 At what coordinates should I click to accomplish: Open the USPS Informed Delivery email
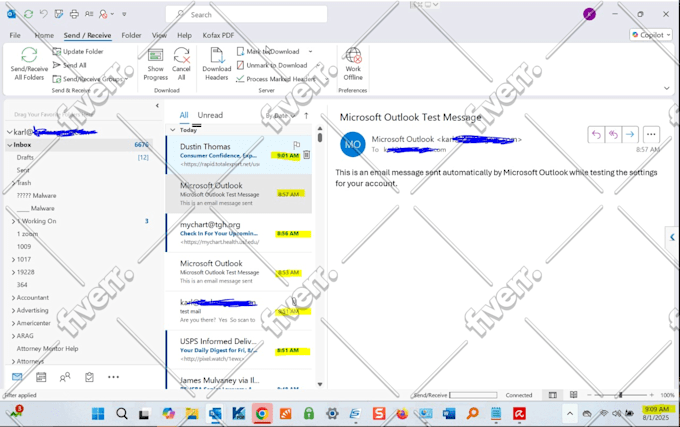[x=239, y=350]
